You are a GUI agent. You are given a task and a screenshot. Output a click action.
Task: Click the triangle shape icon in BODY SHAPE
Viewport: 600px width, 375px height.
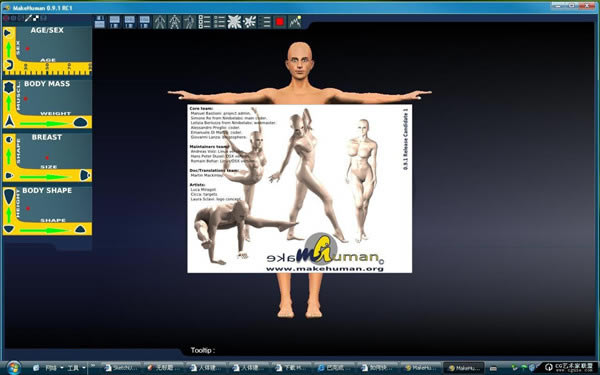pyautogui.click(x=80, y=229)
